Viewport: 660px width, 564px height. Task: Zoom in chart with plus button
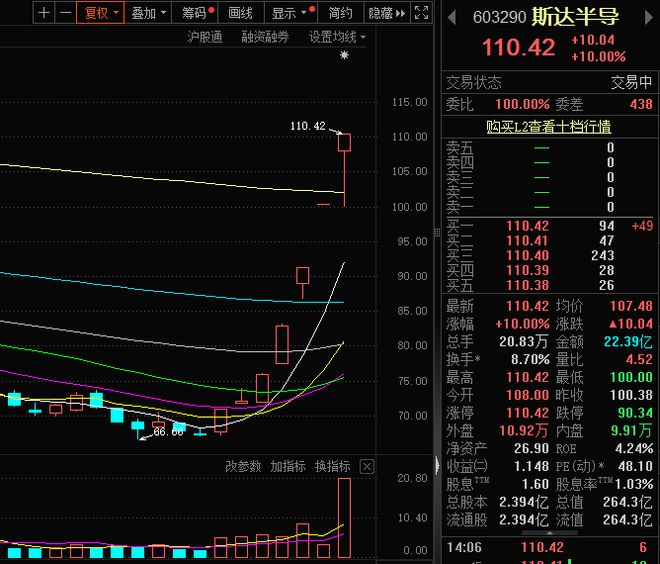pos(44,13)
